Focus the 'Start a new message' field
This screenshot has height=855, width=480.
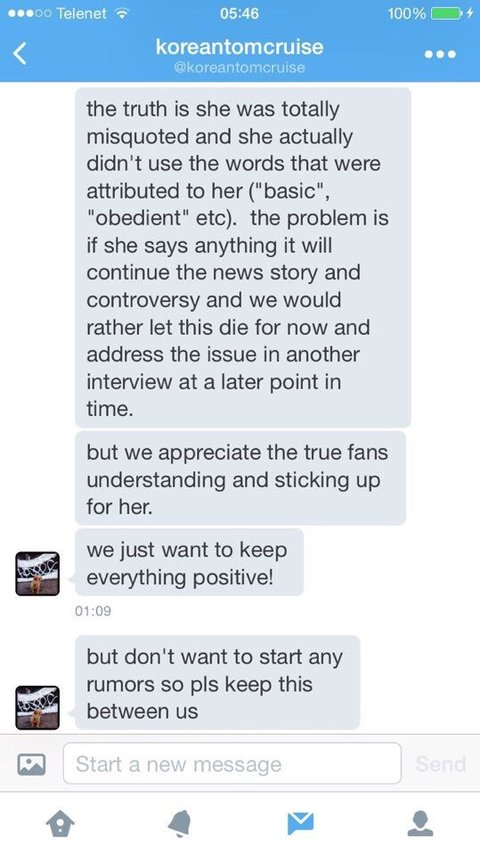point(232,763)
